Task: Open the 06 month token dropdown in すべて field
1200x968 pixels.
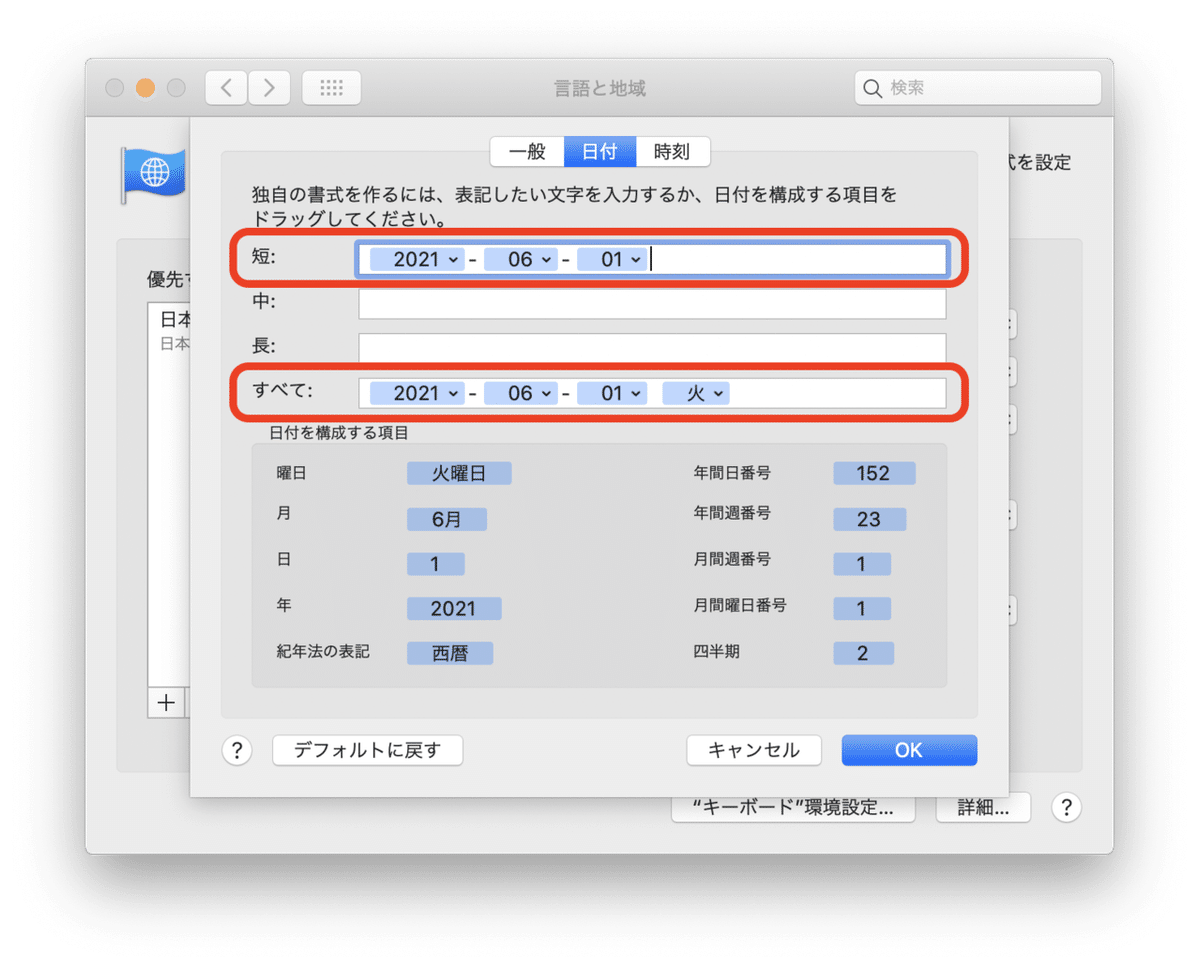Action: [520, 393]
